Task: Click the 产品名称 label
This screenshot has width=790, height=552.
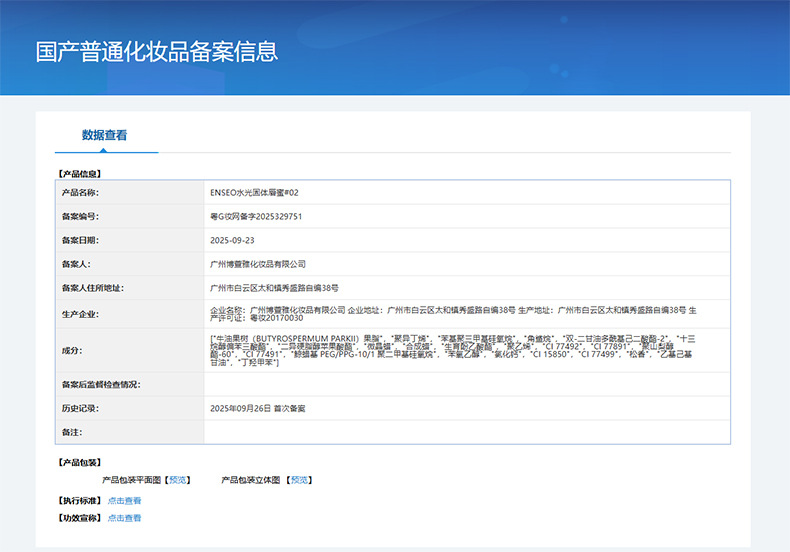Action: click(x=80, y=192)
